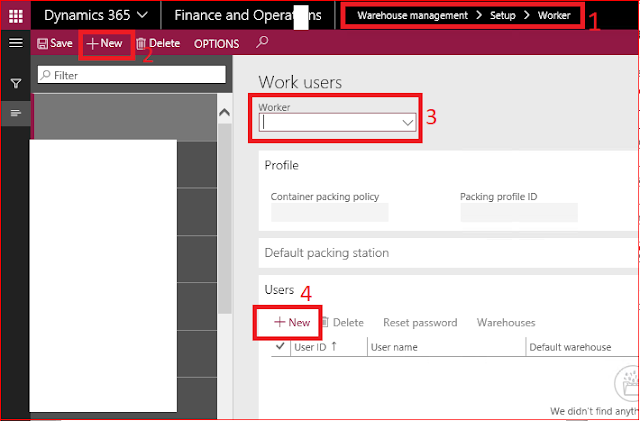Toggle the hamburger navigation menu
The image size is (640, 421).
pos(16,42)
